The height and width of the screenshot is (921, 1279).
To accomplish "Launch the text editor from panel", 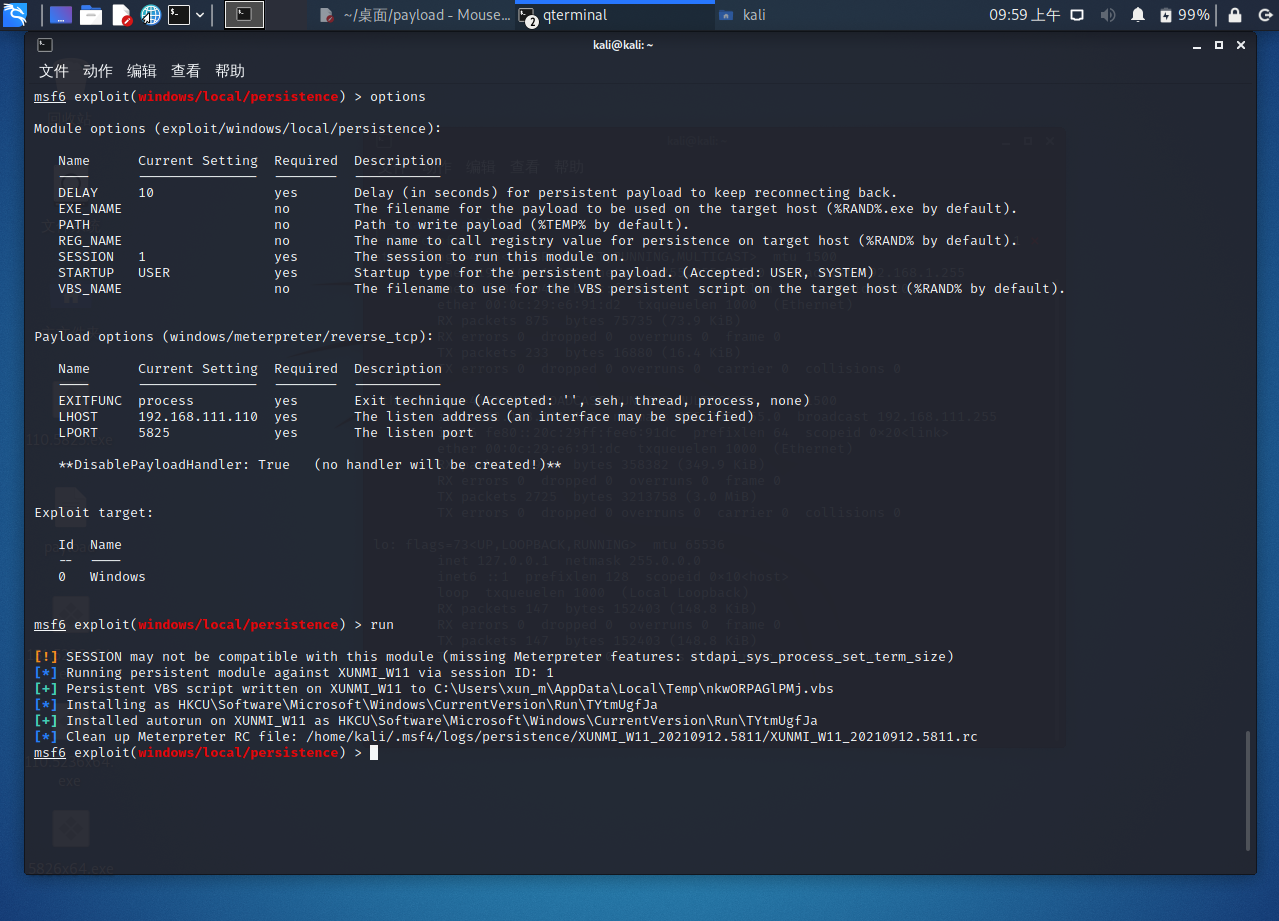I will point(121,15).
